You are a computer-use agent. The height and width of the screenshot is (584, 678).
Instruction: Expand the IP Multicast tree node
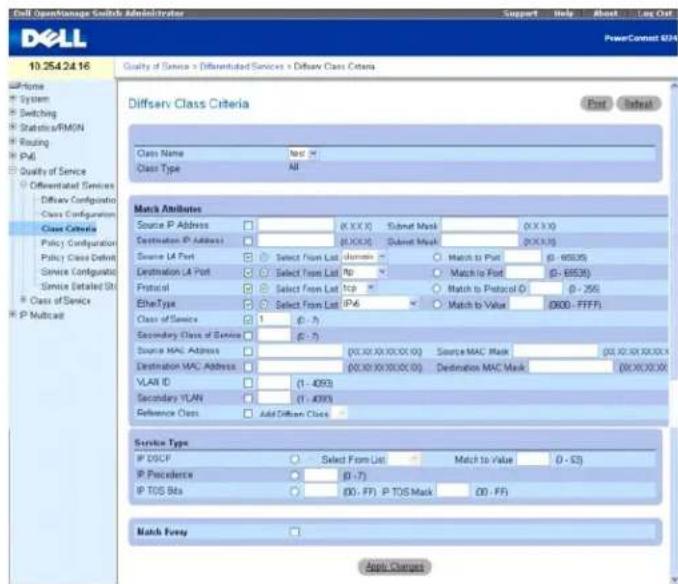[x=13, y=315]
